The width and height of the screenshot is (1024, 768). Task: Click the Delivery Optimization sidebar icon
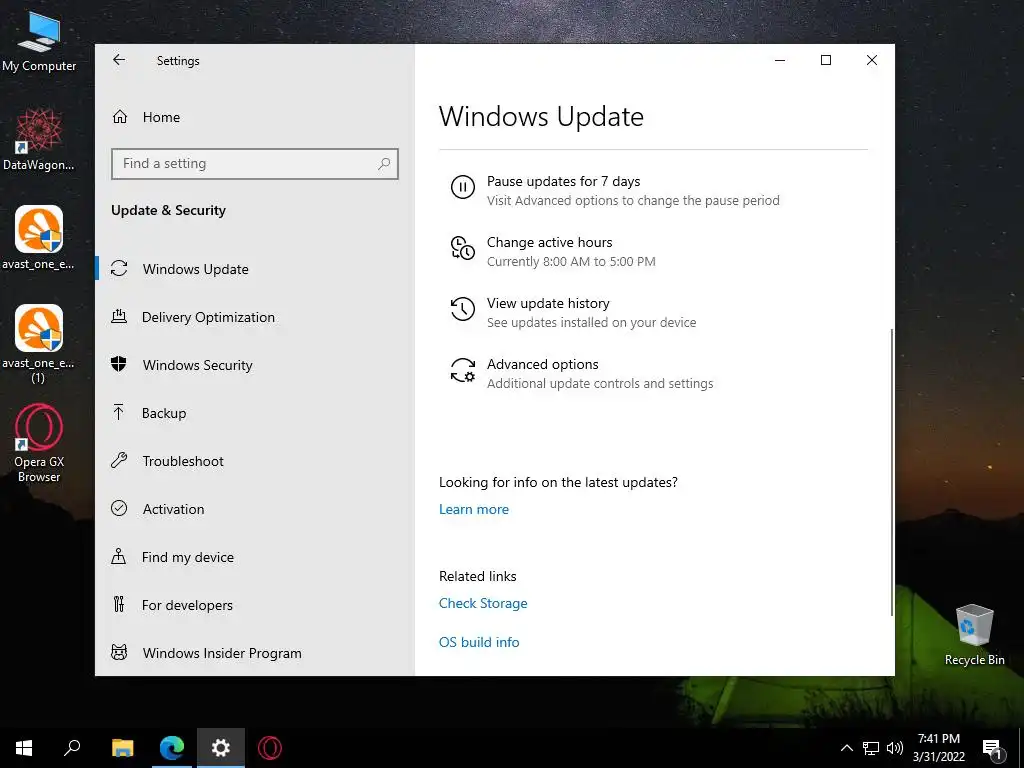coord(119,317)
